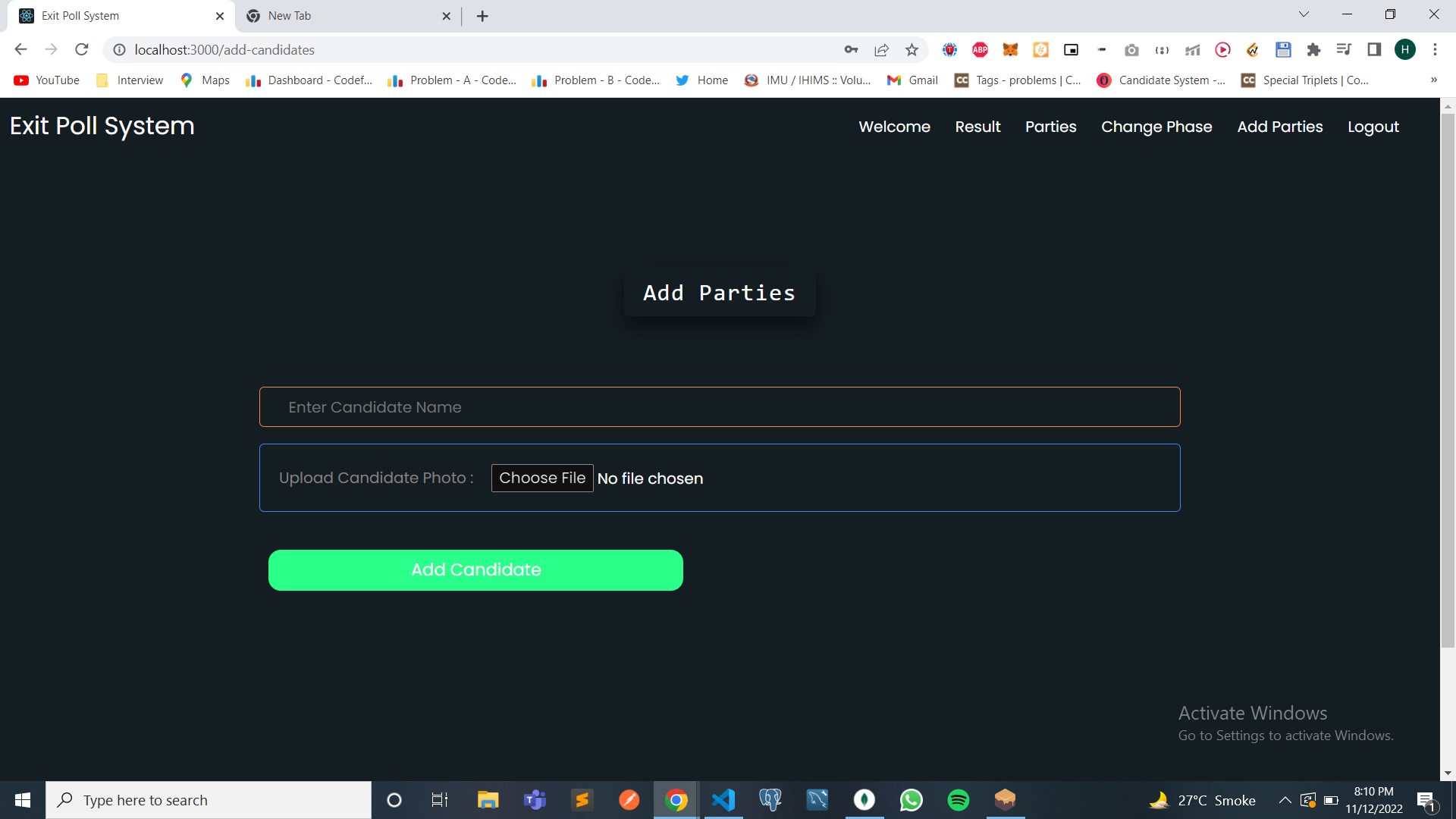Open the Extensions puzzle-piece menu

tap(1313, 50)
